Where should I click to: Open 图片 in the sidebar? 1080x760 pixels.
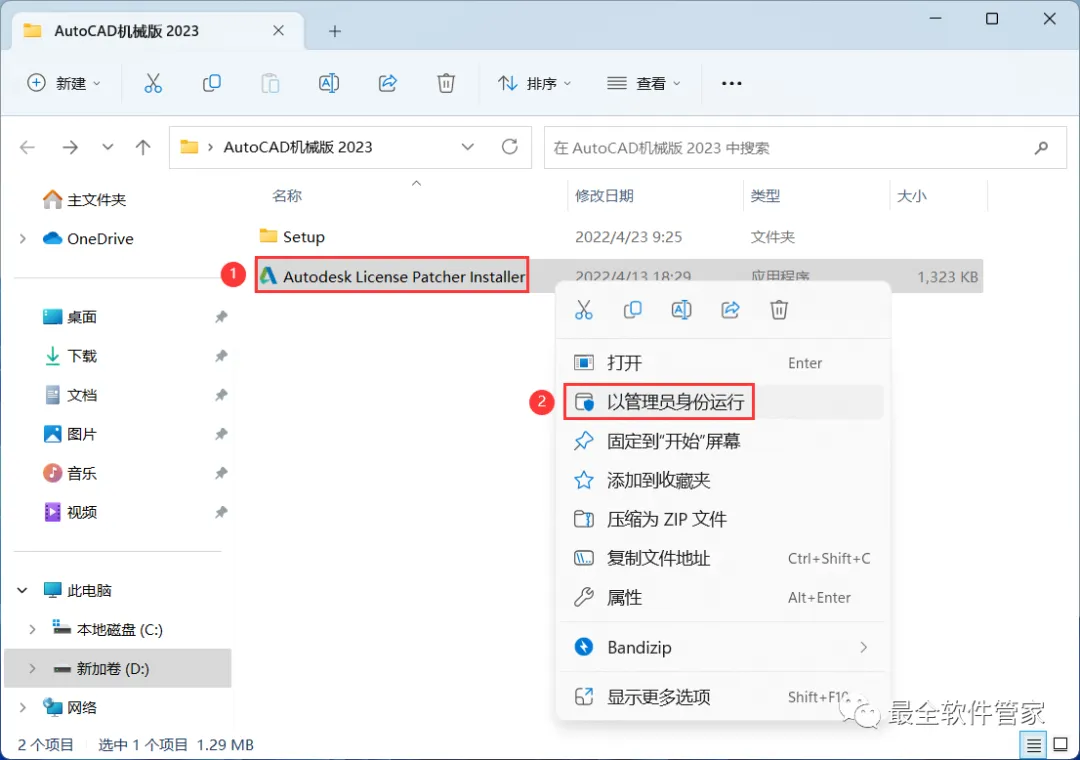pyautogui.click(x=70, y=434)
